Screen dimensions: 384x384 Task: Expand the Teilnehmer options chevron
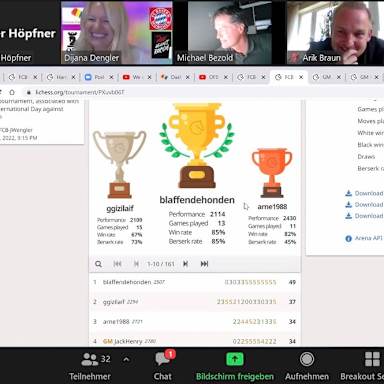coord(126,359)
